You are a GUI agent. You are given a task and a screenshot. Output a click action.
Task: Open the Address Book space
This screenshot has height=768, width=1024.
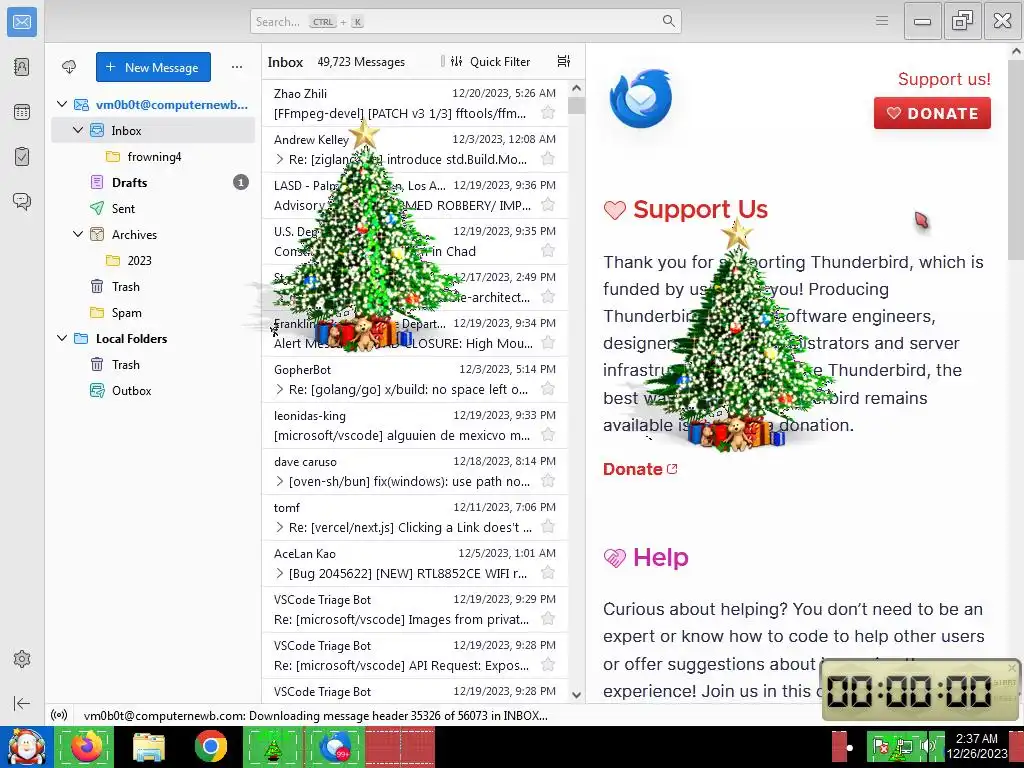tap(22, 67)
